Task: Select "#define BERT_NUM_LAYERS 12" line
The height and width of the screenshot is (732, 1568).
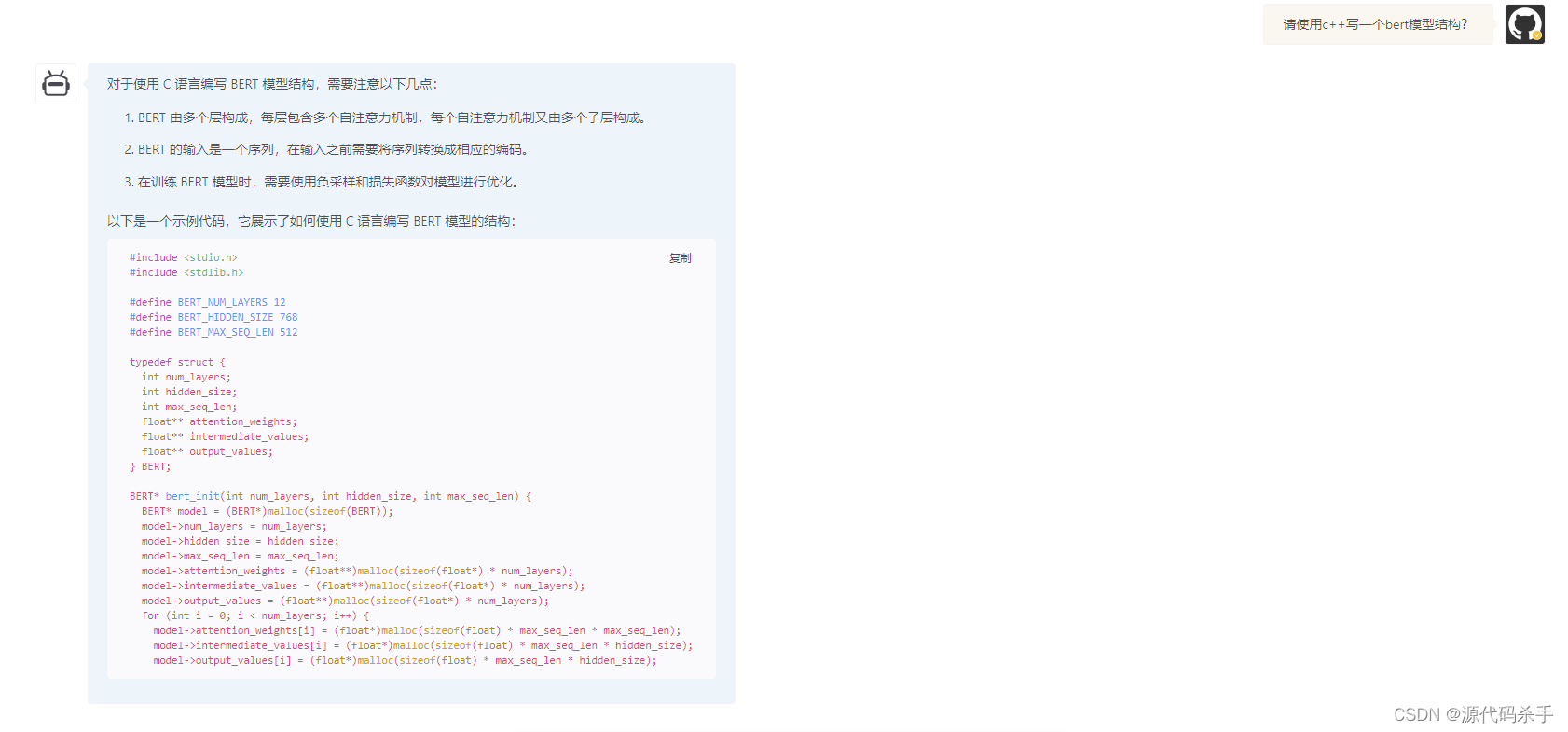Action: click(208, 302)
